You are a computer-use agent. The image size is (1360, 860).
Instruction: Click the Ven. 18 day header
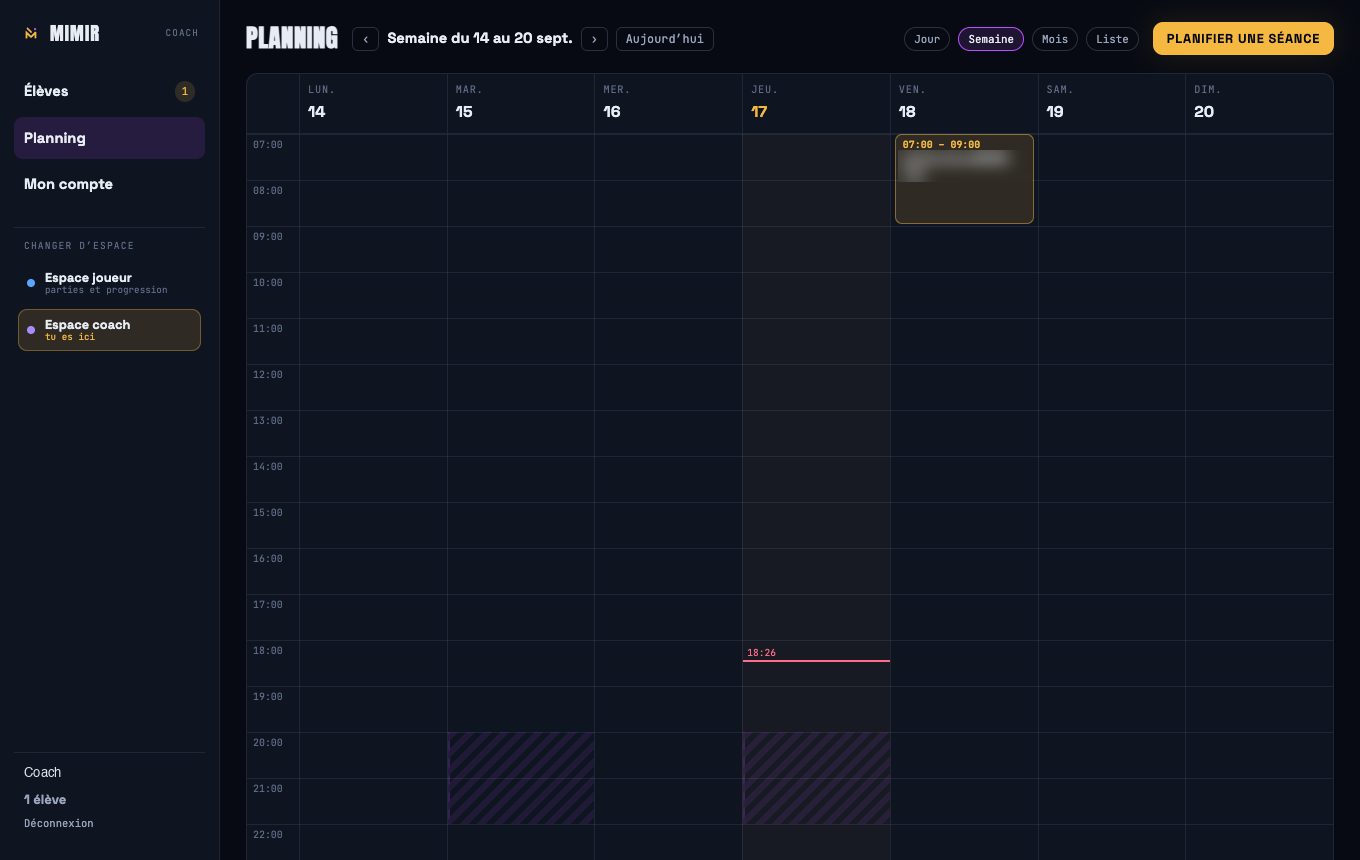964,103
